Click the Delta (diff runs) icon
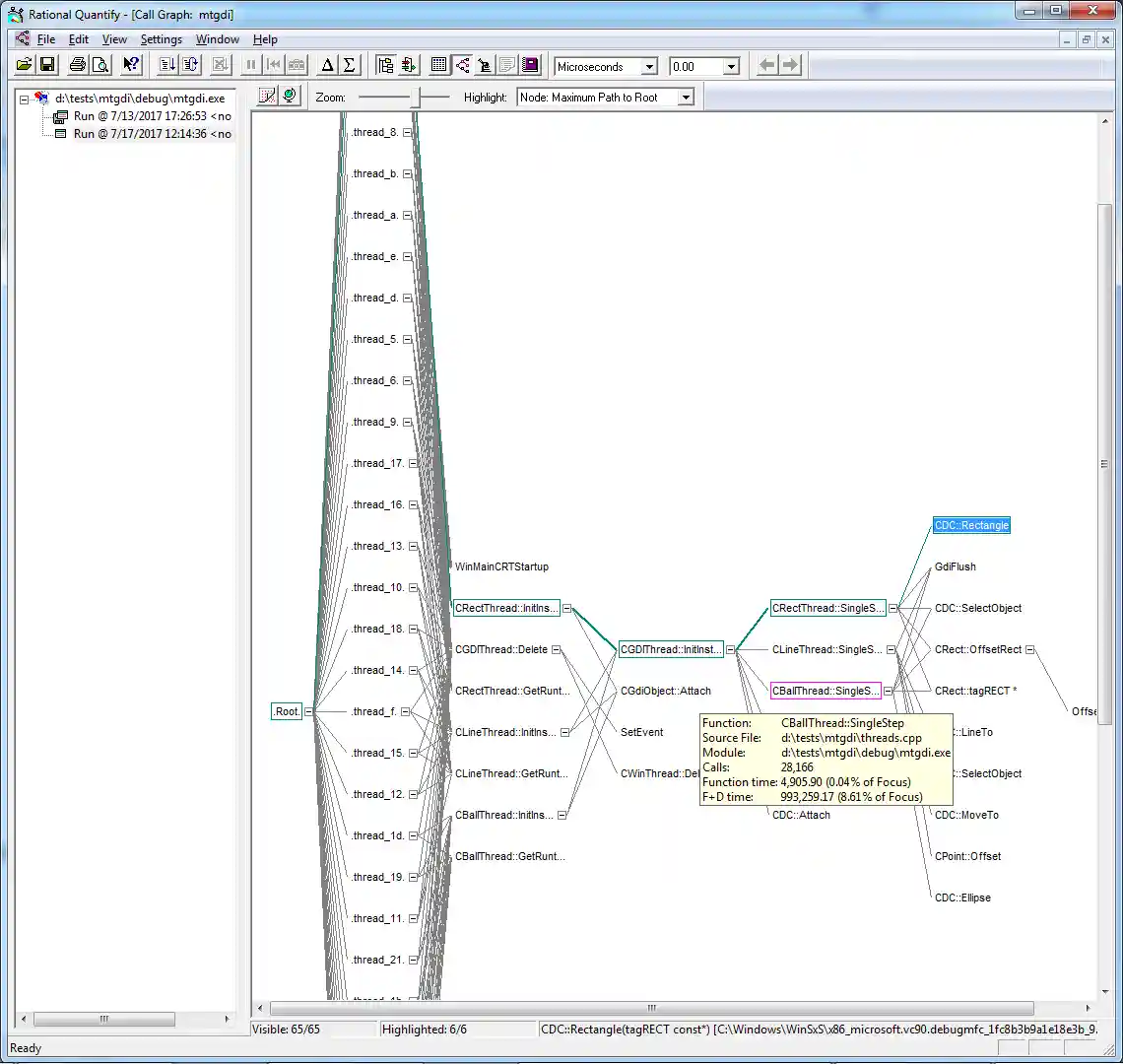This screenshot has height=1064, width=1123. (x=327, y=66)
